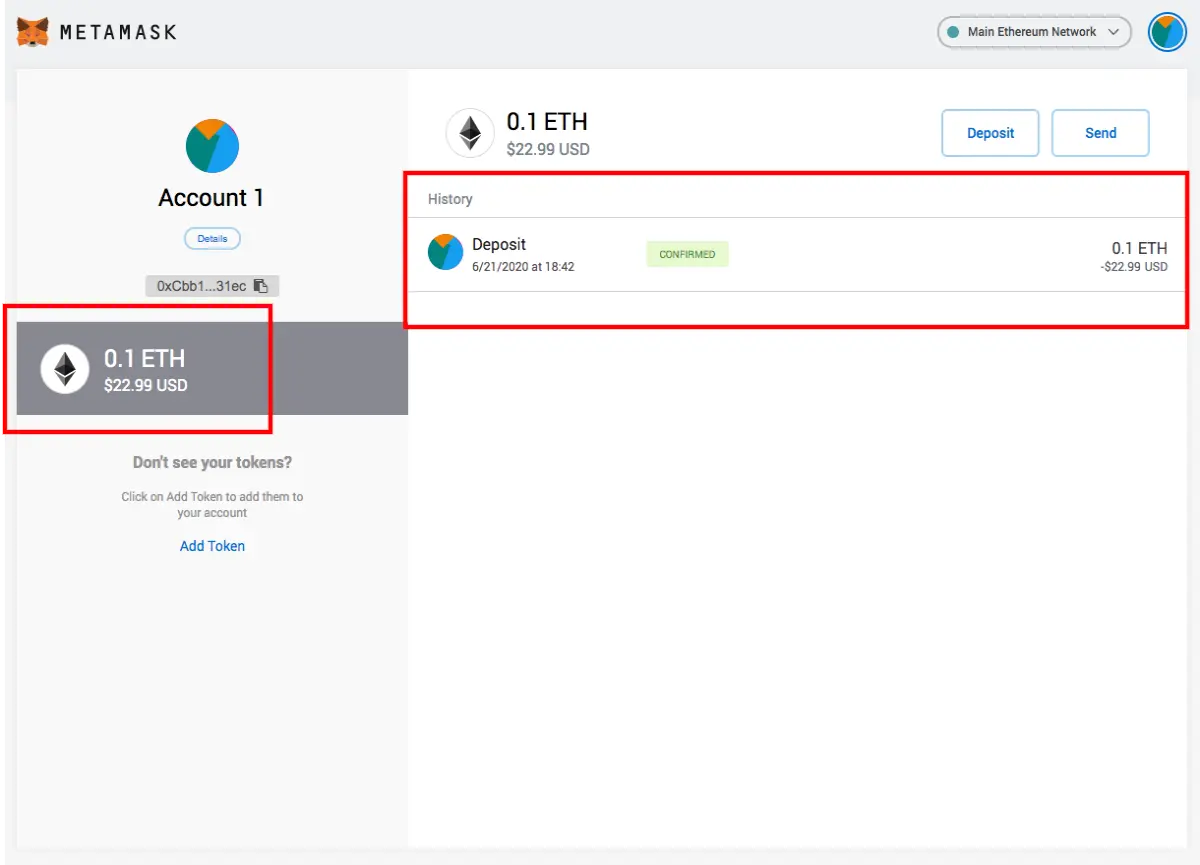This screenshot has height=865, width=1200.
Task: Click the CONFIRMED status badge
Action: (687, 254)
